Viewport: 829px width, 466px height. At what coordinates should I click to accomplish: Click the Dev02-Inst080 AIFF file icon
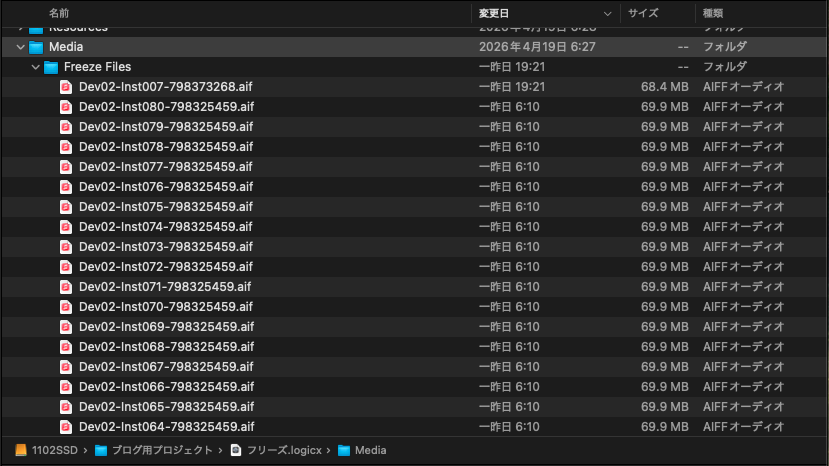point(66,107)
